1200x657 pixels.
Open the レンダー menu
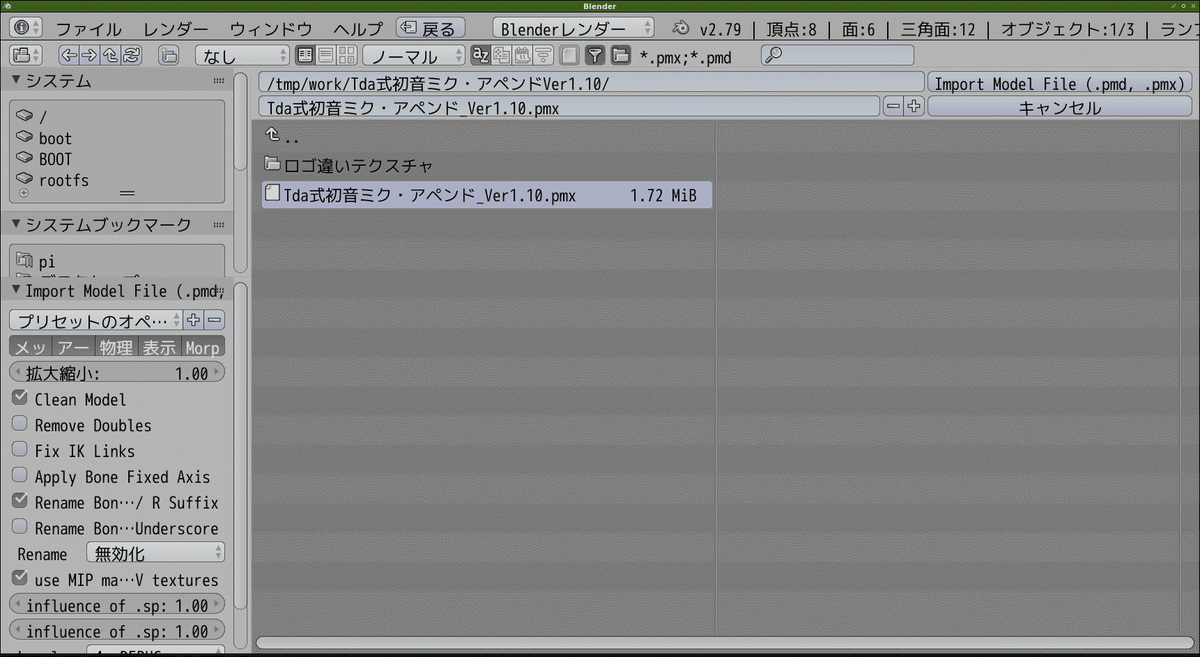[176, 29]
